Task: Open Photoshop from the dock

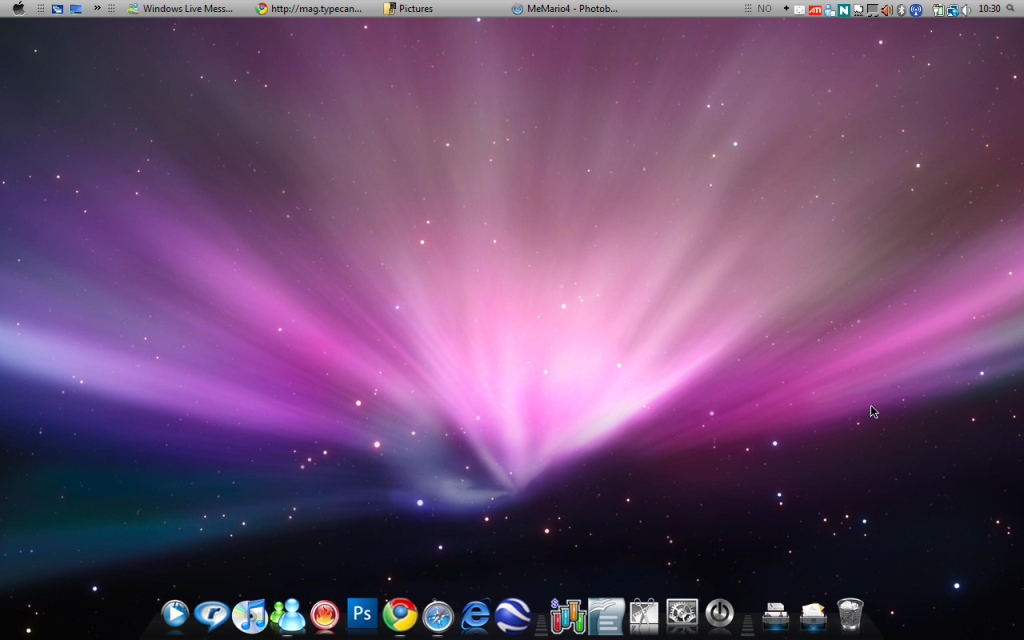Action: click(362, 613)
